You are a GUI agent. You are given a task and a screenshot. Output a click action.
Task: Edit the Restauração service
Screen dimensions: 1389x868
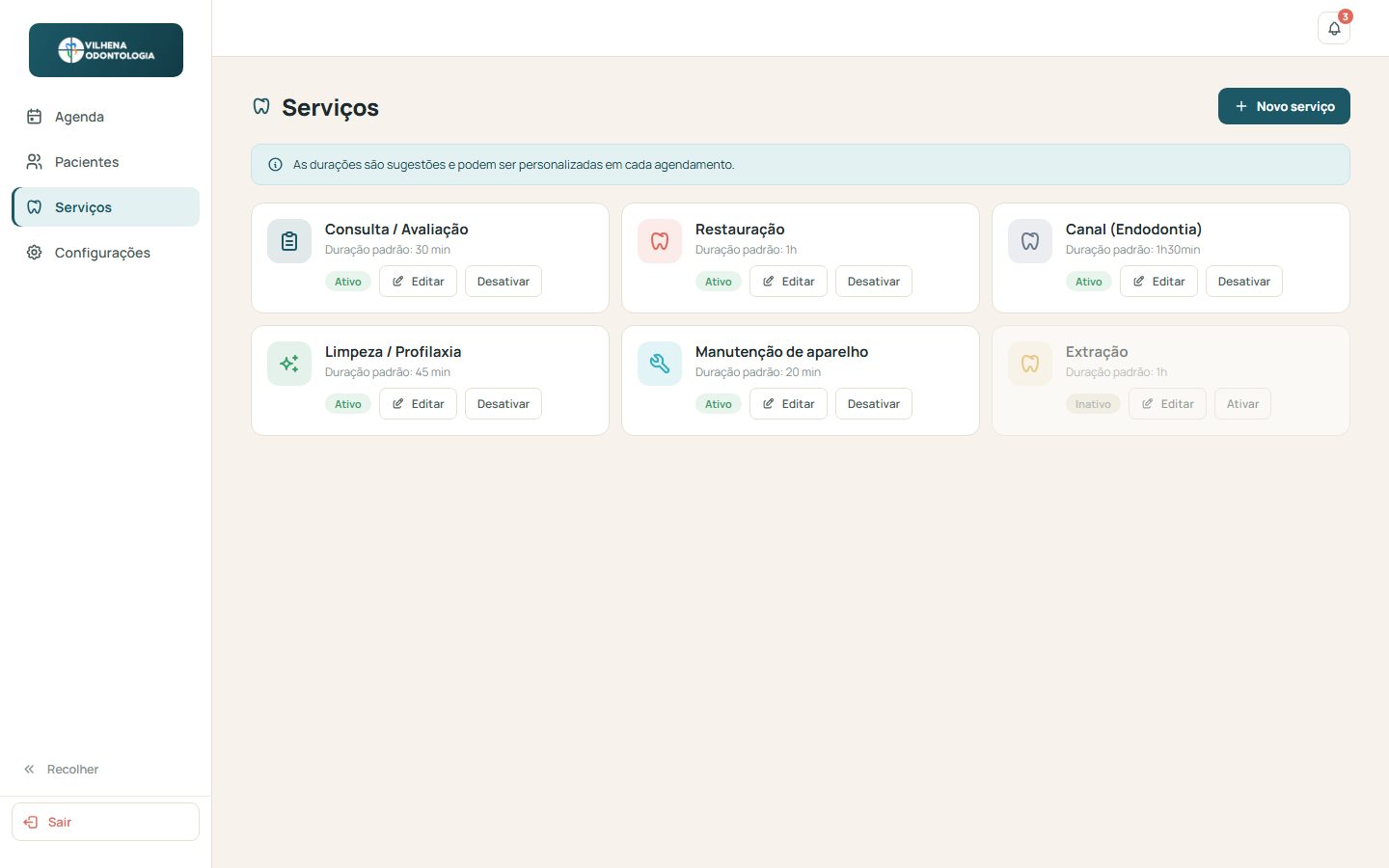point(788,282)
